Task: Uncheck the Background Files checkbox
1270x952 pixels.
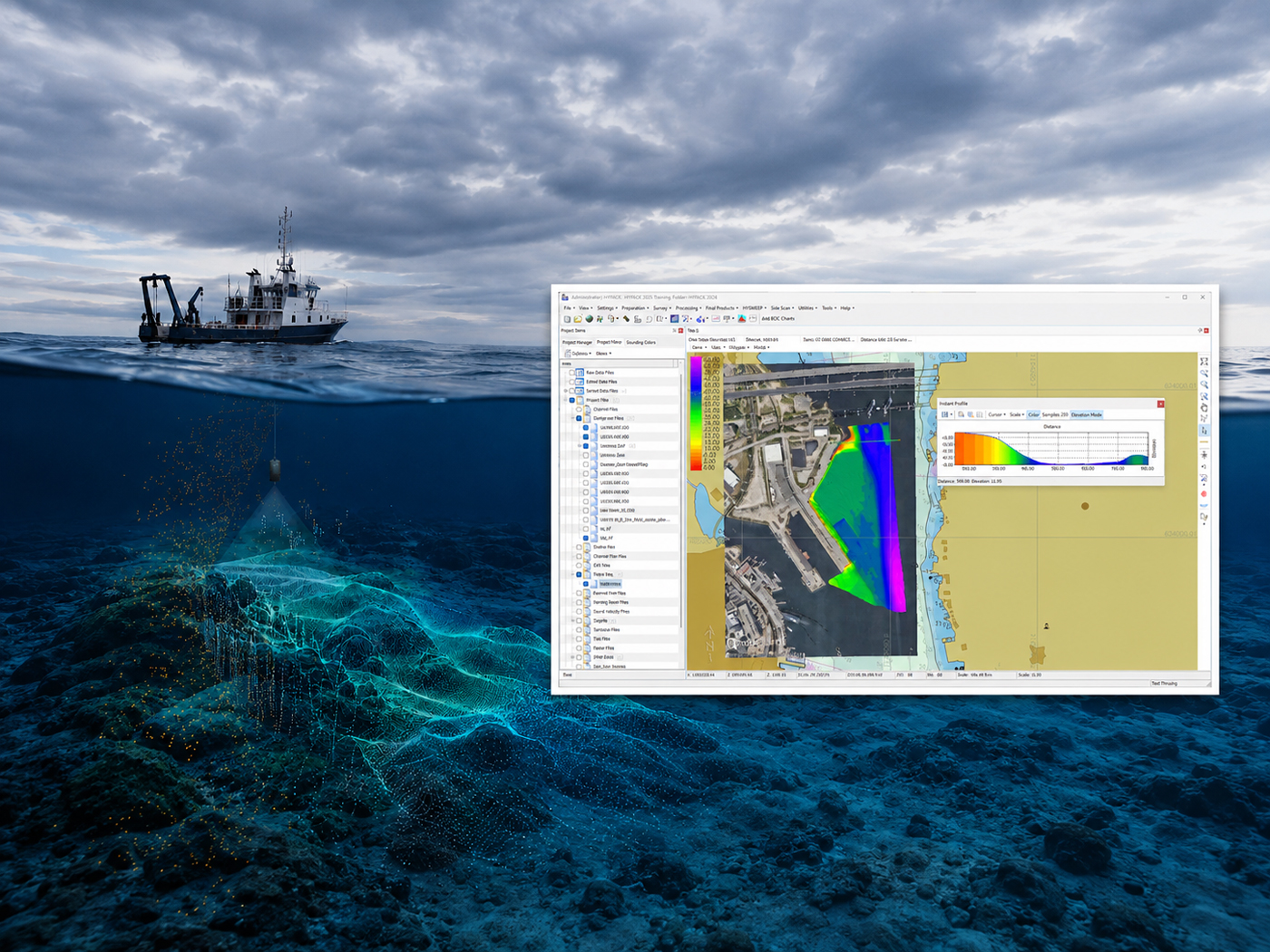Action: pos(579,418)
